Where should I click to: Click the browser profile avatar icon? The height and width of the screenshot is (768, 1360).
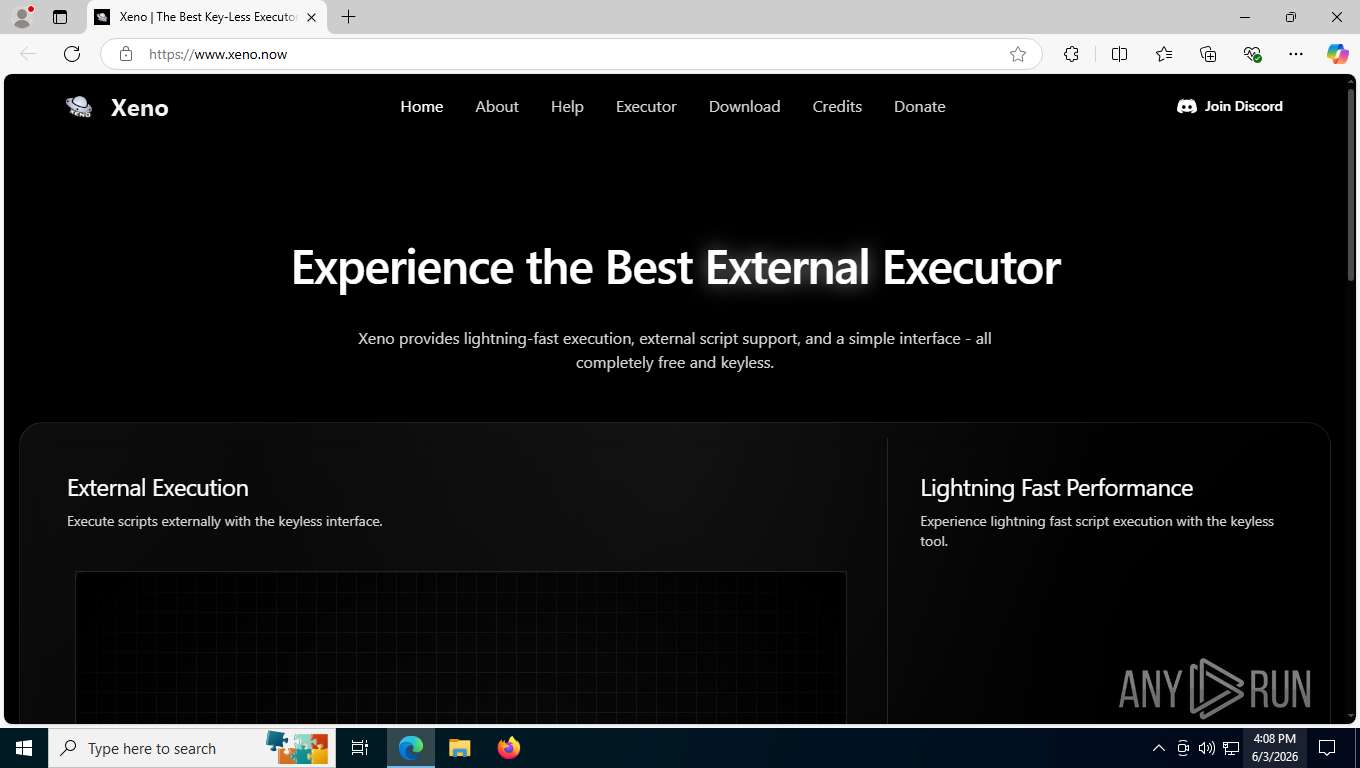[x=22, y=17]
